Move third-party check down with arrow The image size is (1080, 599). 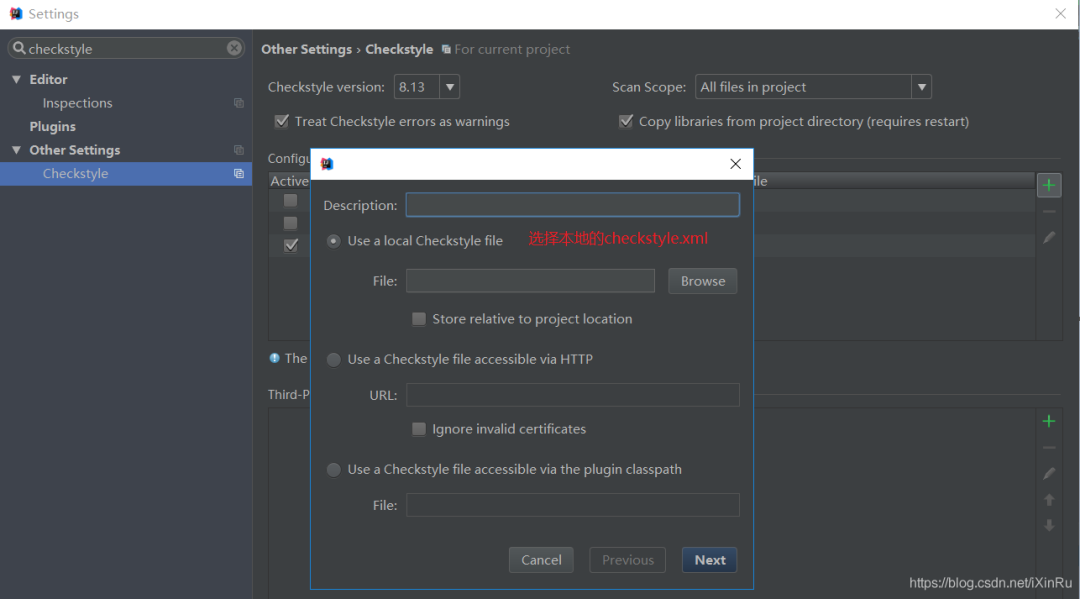click(1049, 525)
